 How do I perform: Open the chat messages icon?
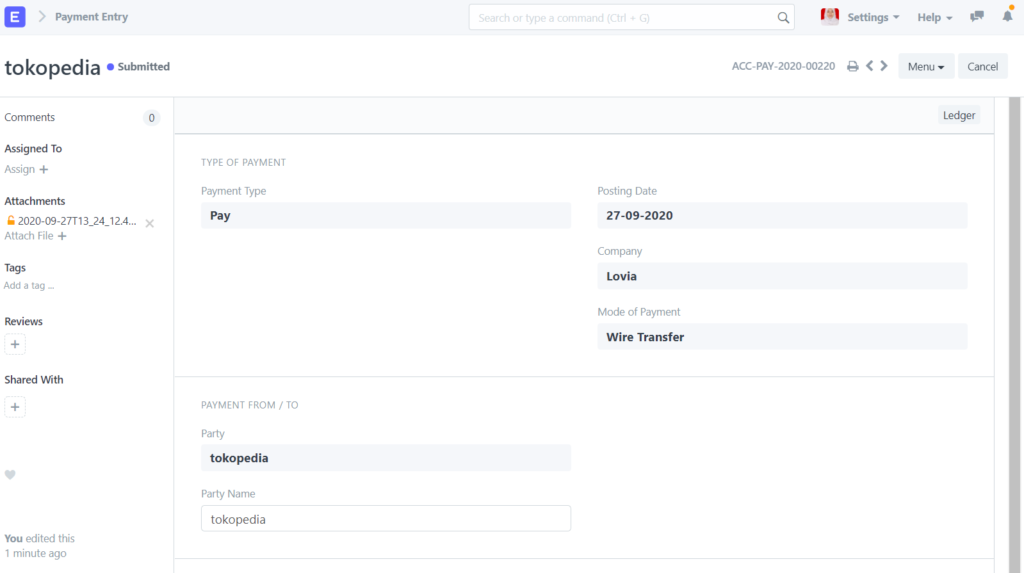(977, 17)
